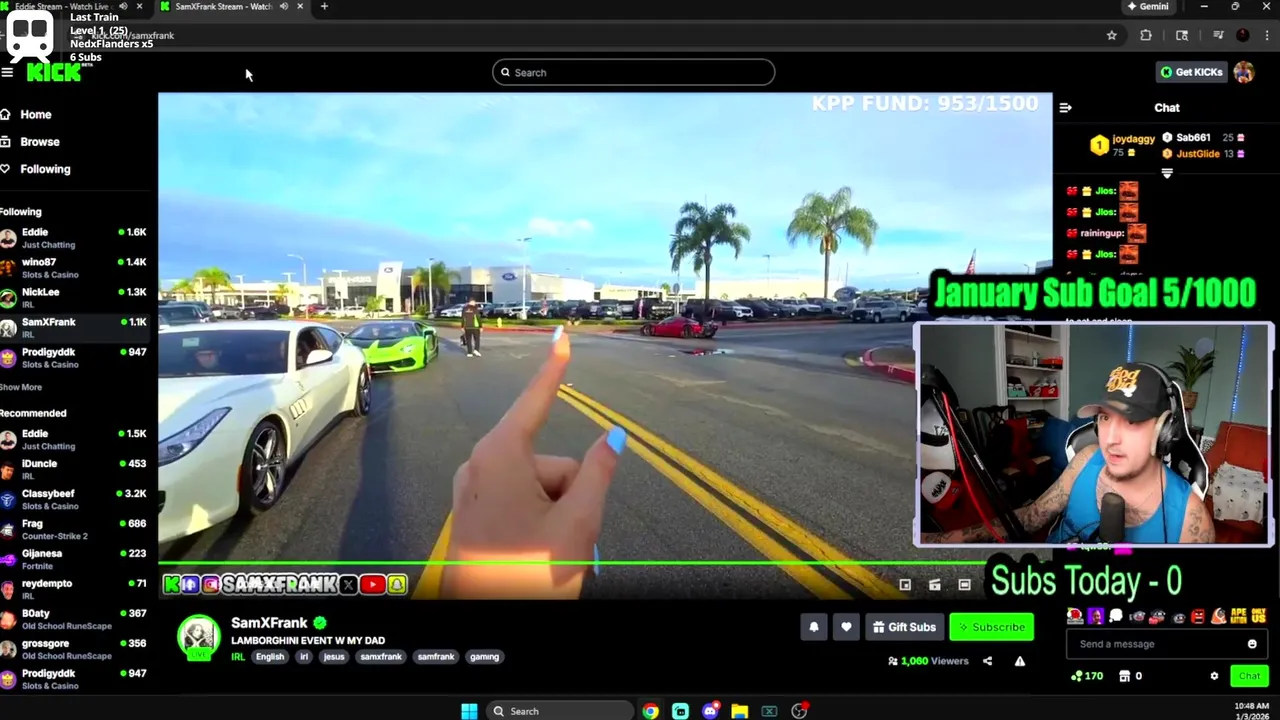
Task: Follow channel with heart icon
Action: click(x=846, y=627)
